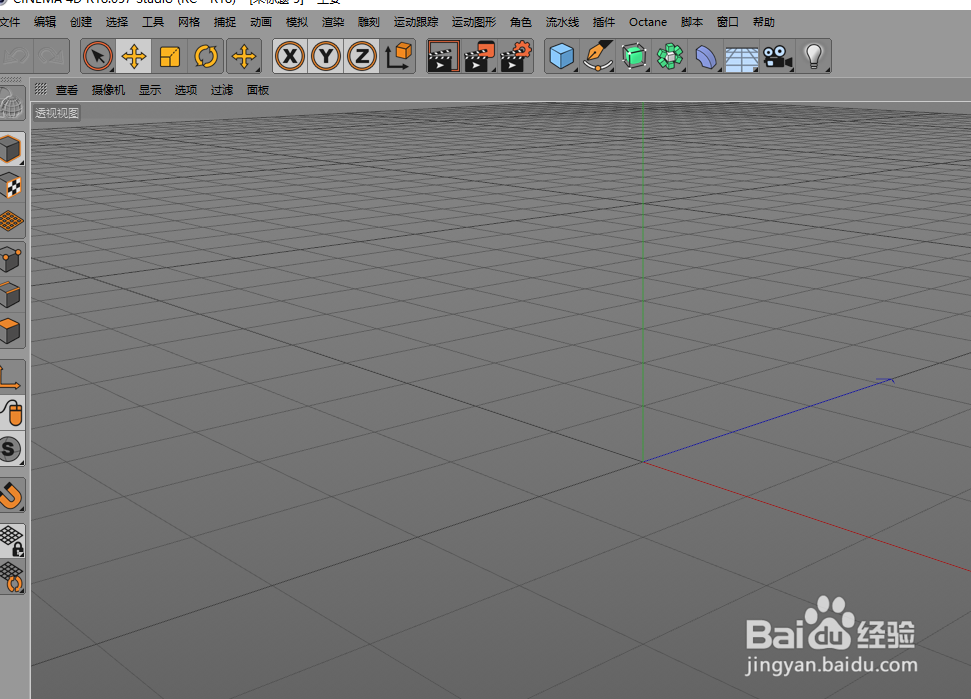Open viewport 过滤 menu

coord(222,90)
